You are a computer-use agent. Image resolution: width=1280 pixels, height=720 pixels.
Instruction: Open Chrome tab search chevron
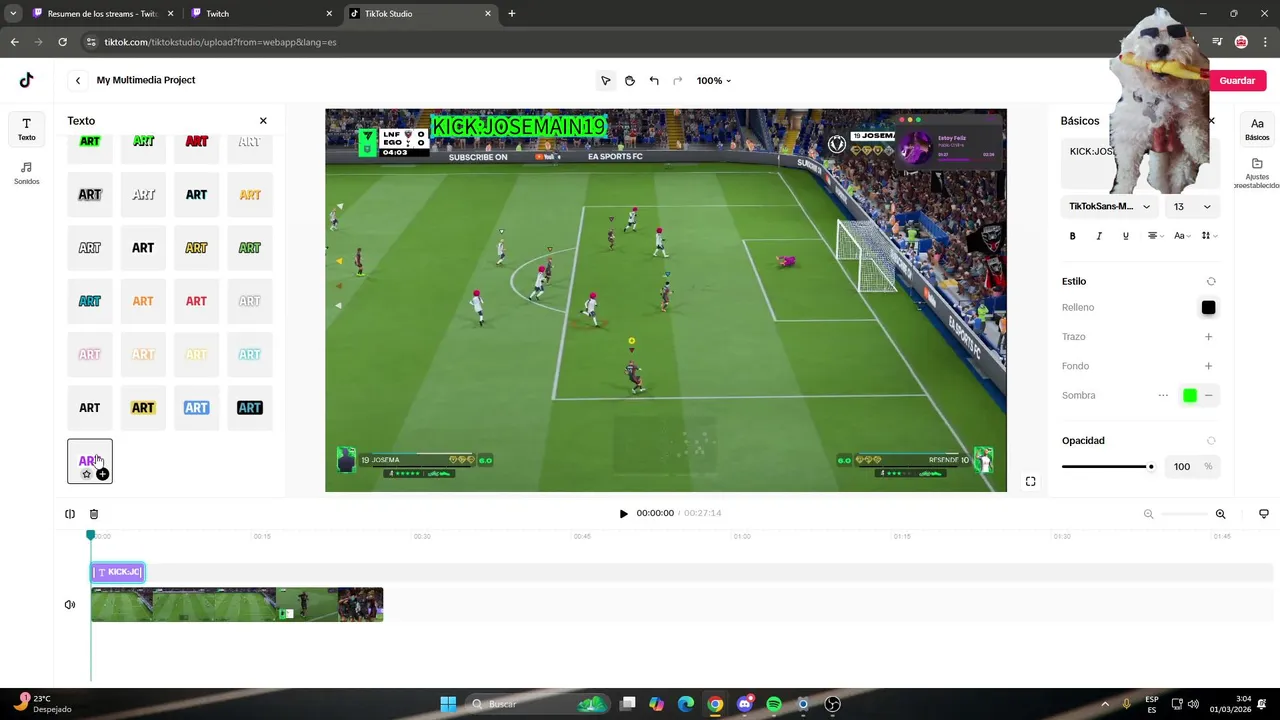(x=12, y=13)
